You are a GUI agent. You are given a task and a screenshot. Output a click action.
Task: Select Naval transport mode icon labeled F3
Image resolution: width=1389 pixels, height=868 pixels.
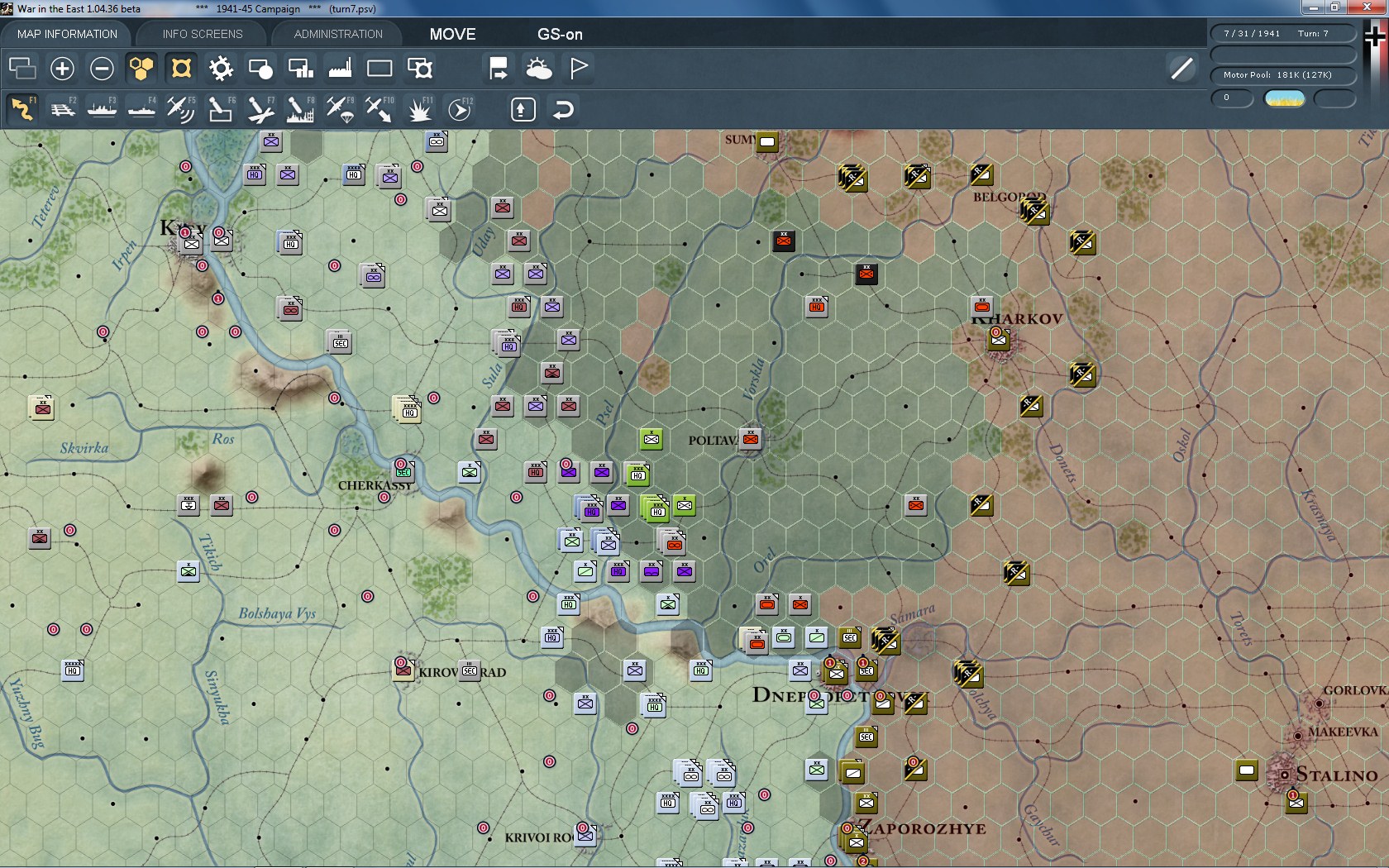102,109
